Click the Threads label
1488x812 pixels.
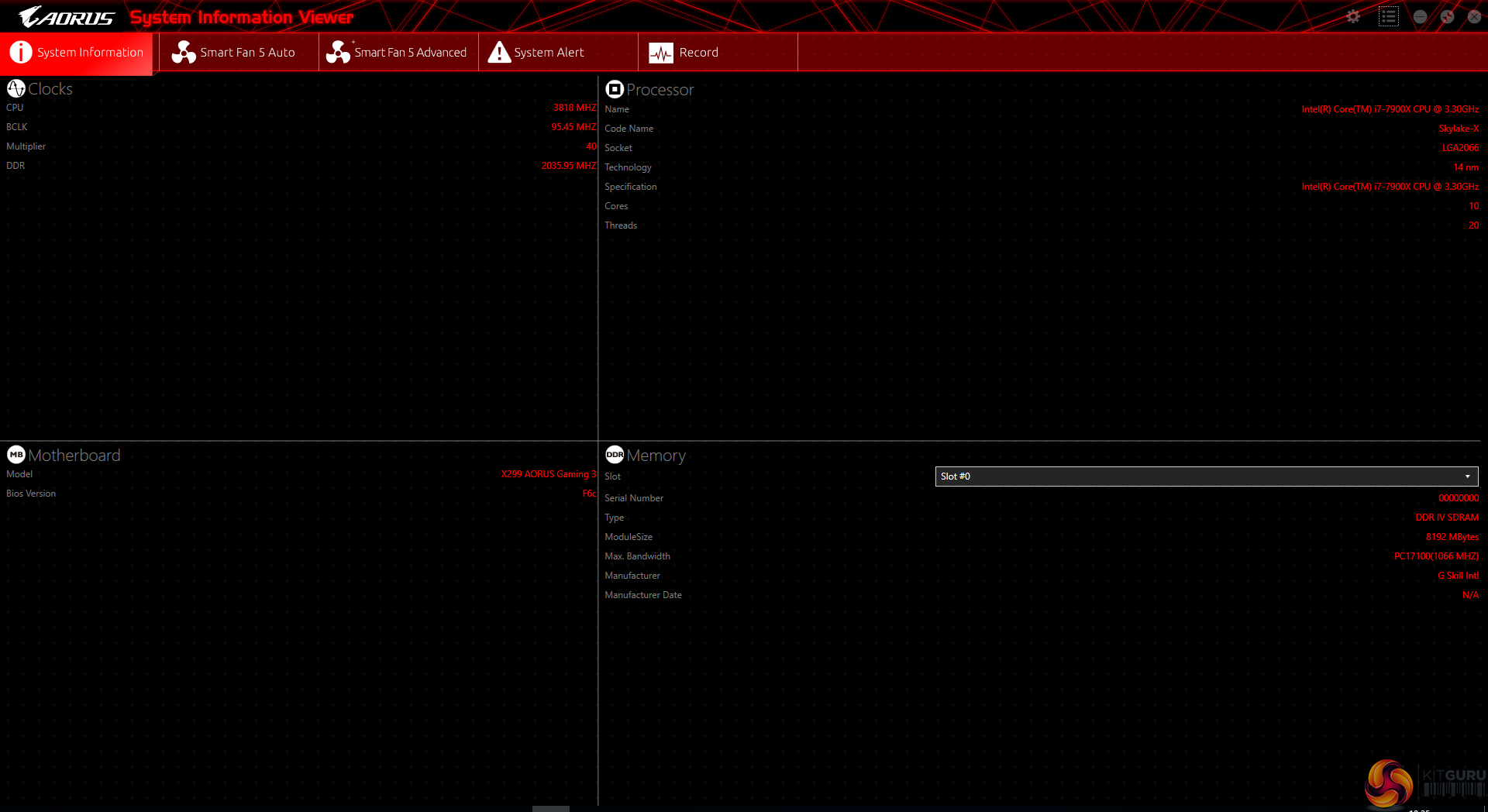click(x=621, y=225)
